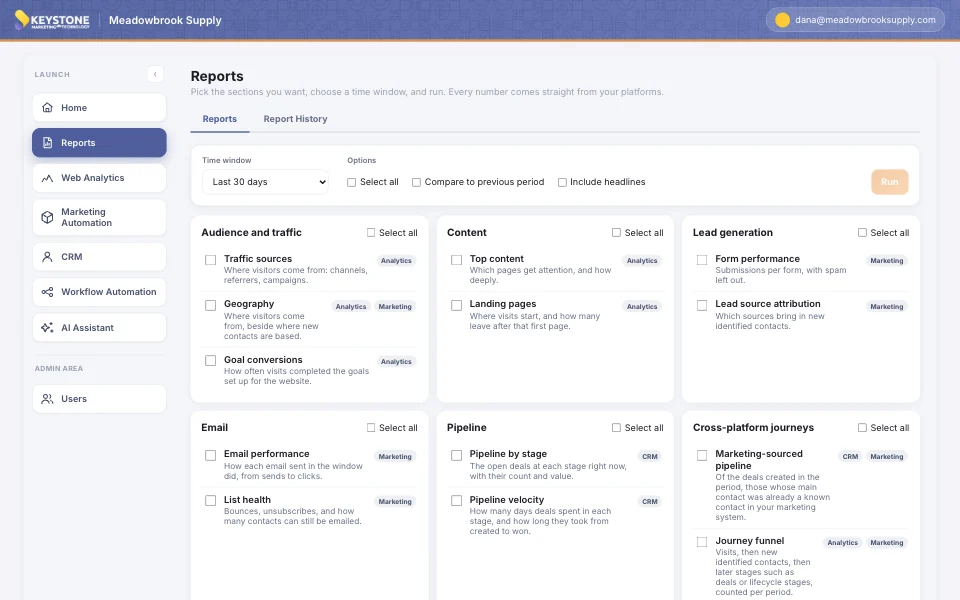Viewport: 960px width, 600px height.
Task: Open the Time window dropdown
Action: tap(265, 182)
